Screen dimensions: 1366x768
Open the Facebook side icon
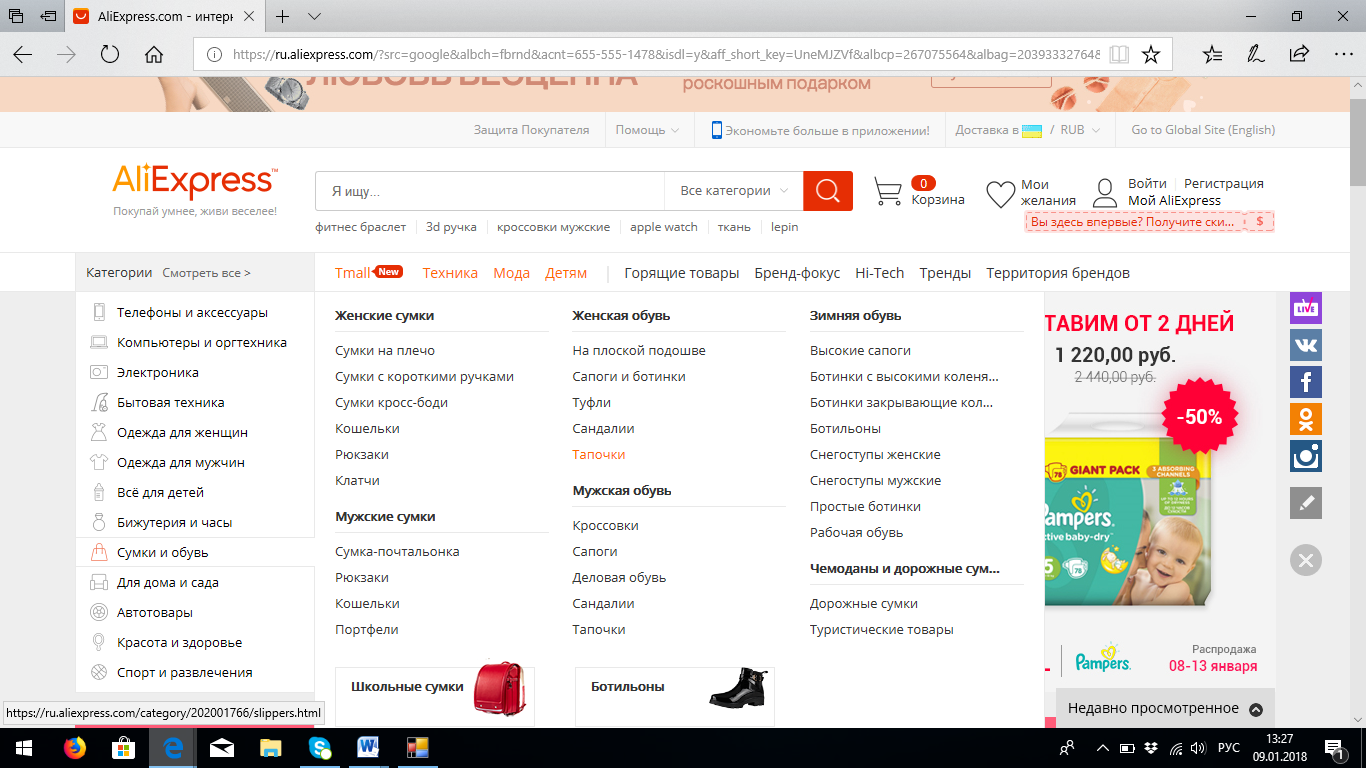pyautogui.click(x=1306, y=382)
